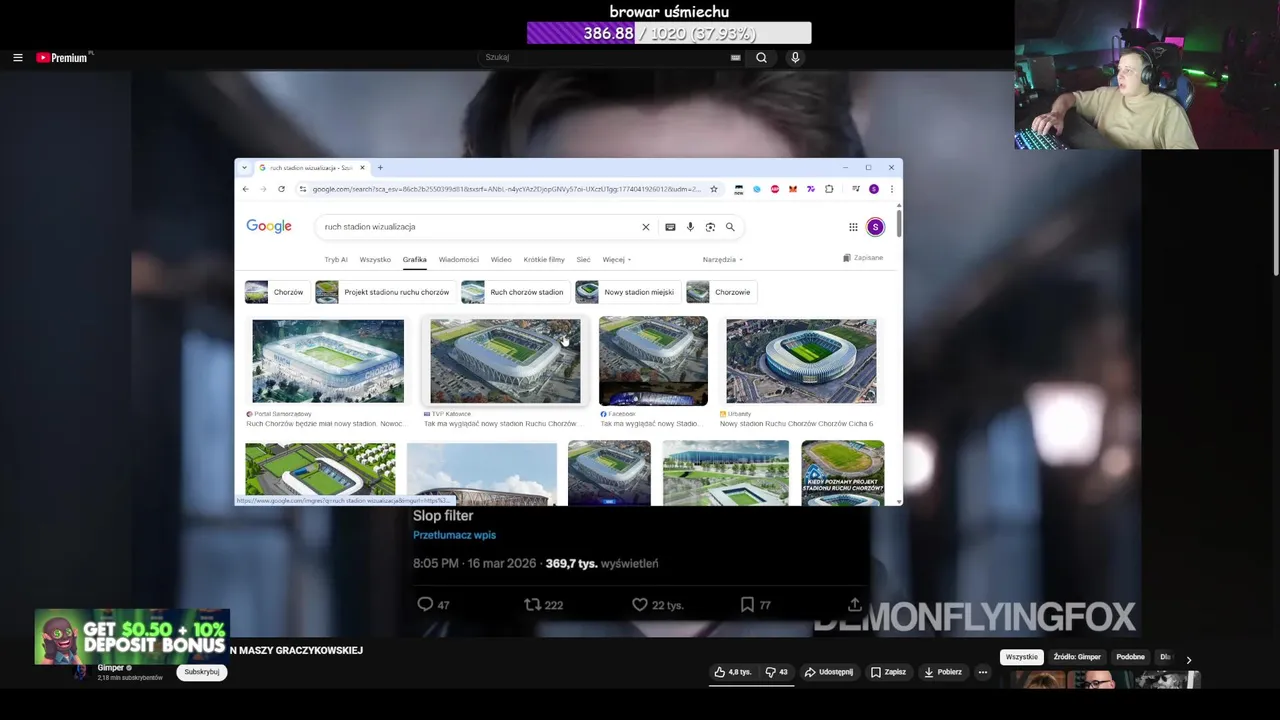The height and width of the screenshot is (720, 1280).
Task: Open the YouTube on-screen keyboard icon
Action: 735,58
